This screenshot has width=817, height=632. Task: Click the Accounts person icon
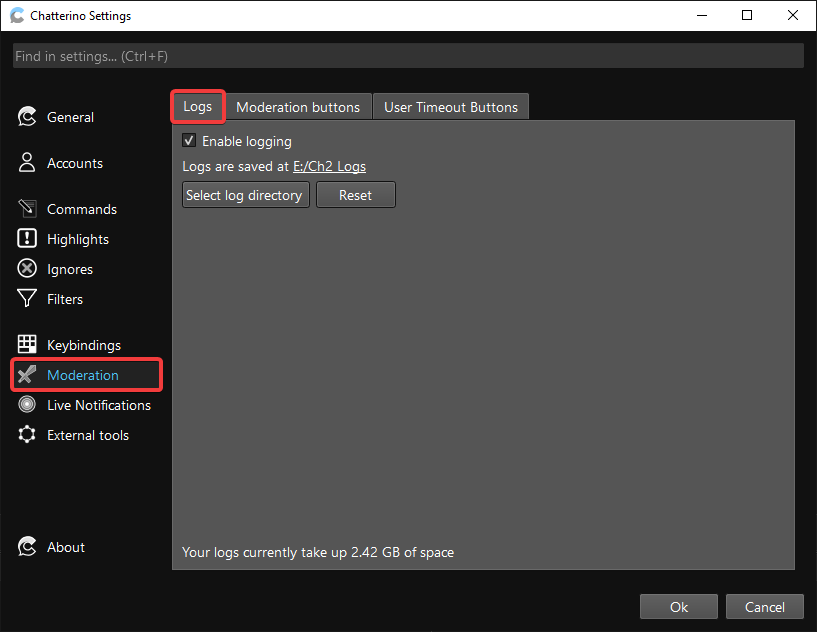point(27,163)
